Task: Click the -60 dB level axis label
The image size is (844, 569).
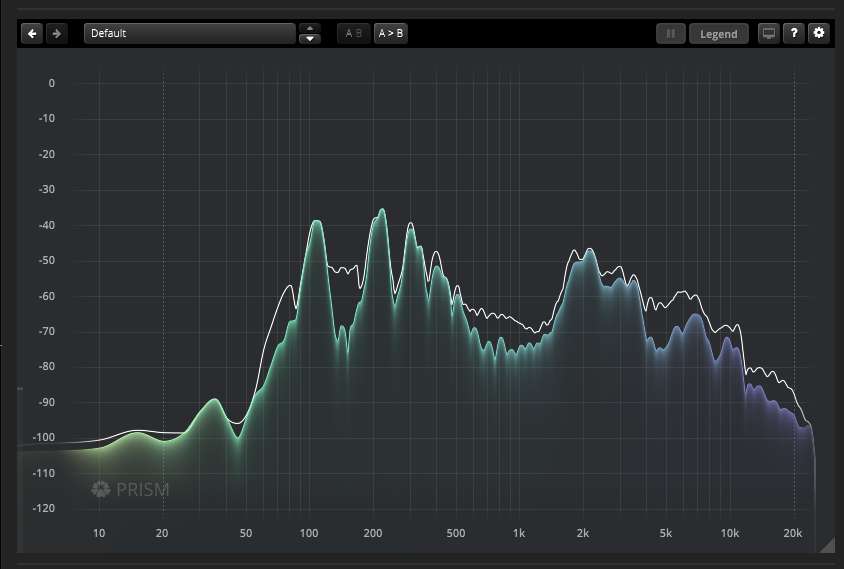Action: [x=46, y=296]
